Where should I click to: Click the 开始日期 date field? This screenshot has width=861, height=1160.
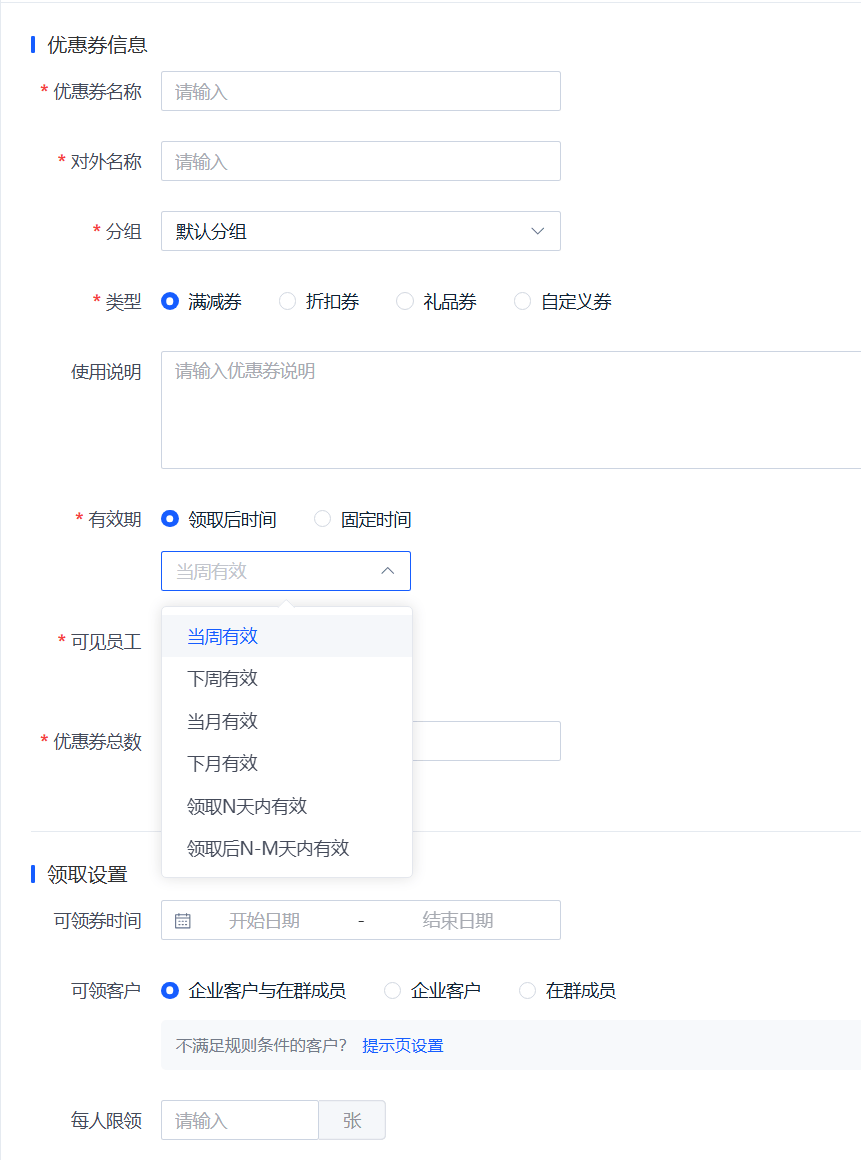tap(264, 920)
